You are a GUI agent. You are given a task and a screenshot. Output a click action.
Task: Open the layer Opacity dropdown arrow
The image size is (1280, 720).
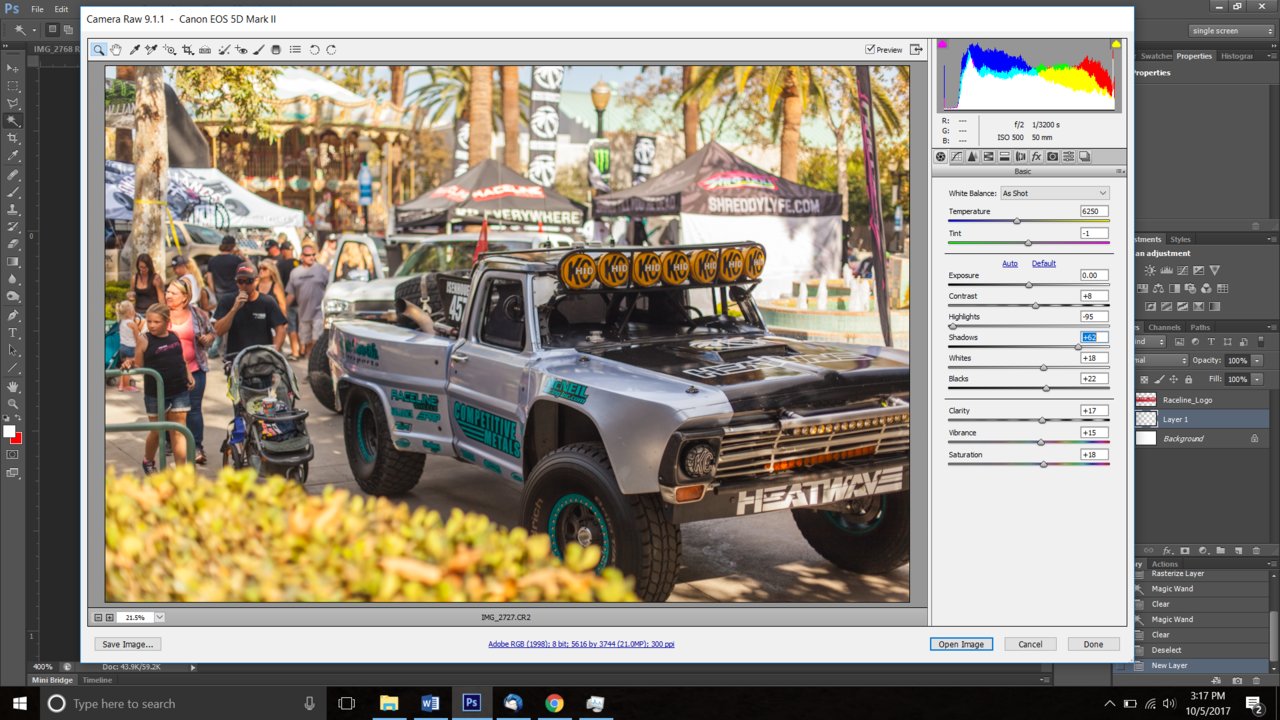1257,360
